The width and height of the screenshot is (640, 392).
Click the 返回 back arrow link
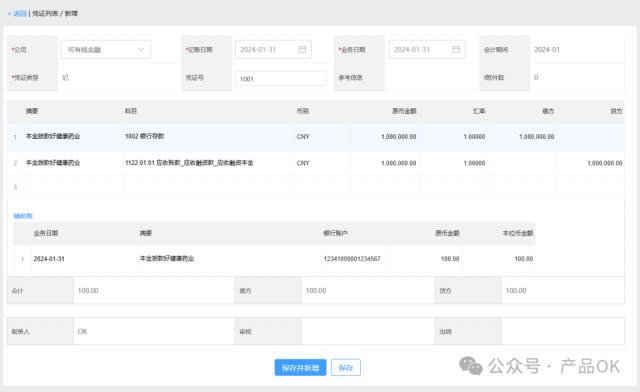(x=17, y=13)
